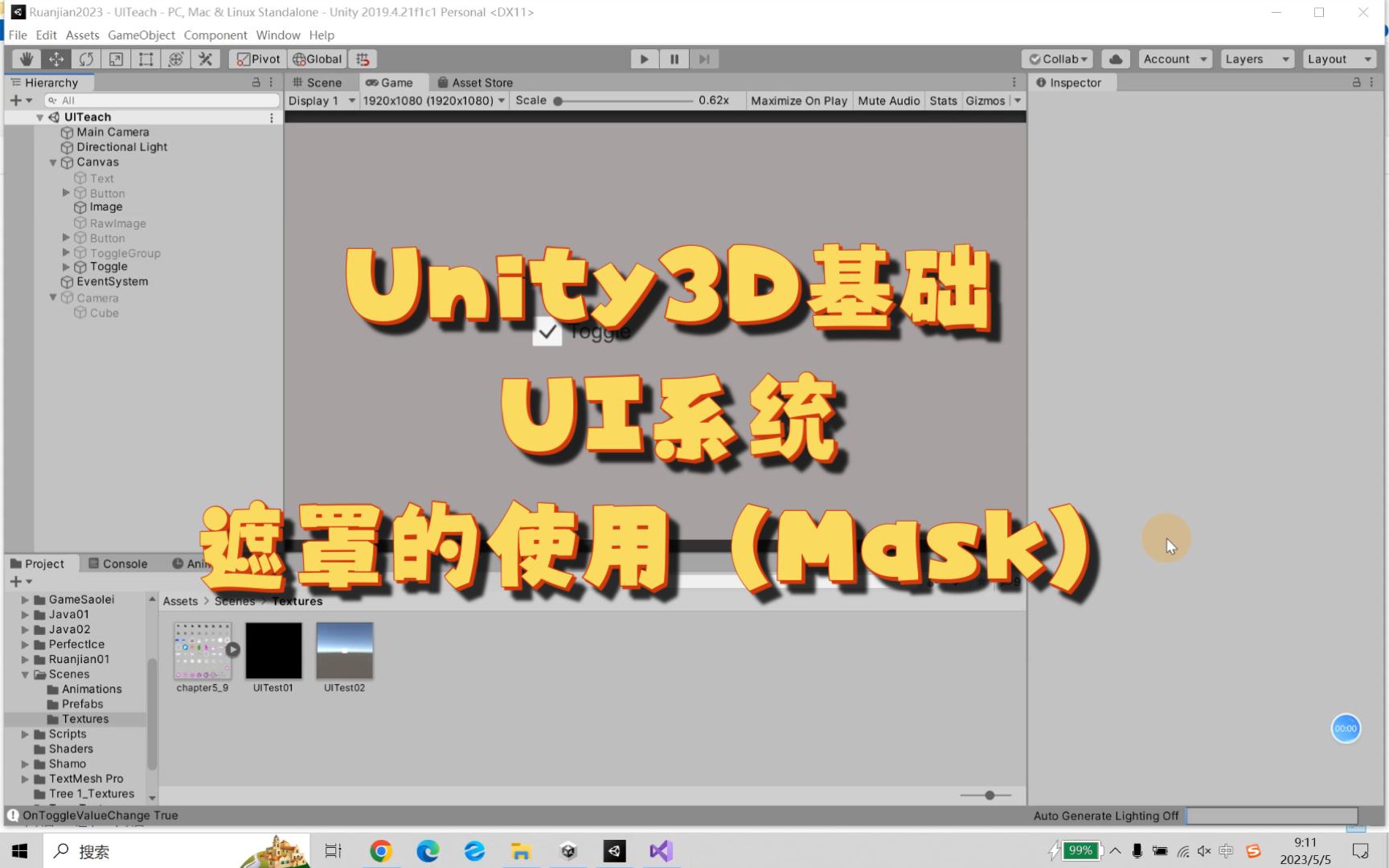Open UITeach scene options menu
The height and width of the screenshot is (868, 1389).
[272, 117]
